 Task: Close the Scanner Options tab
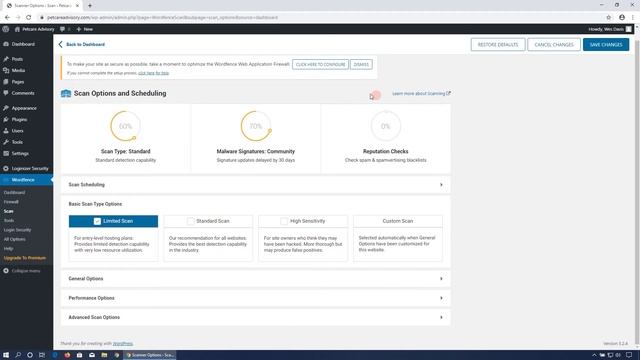tap(77, 6)
